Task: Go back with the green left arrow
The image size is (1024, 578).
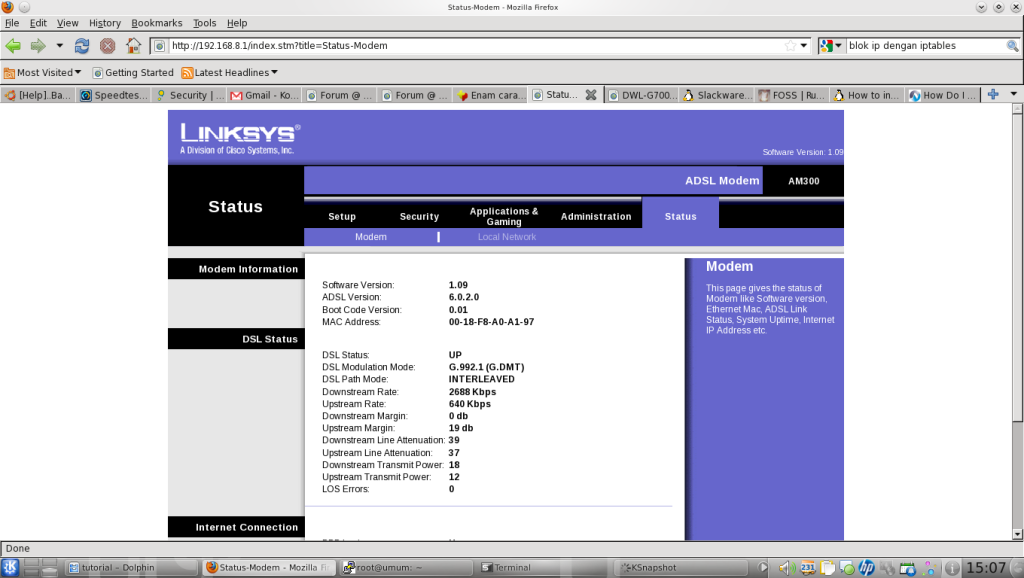Action: point(13,46)
